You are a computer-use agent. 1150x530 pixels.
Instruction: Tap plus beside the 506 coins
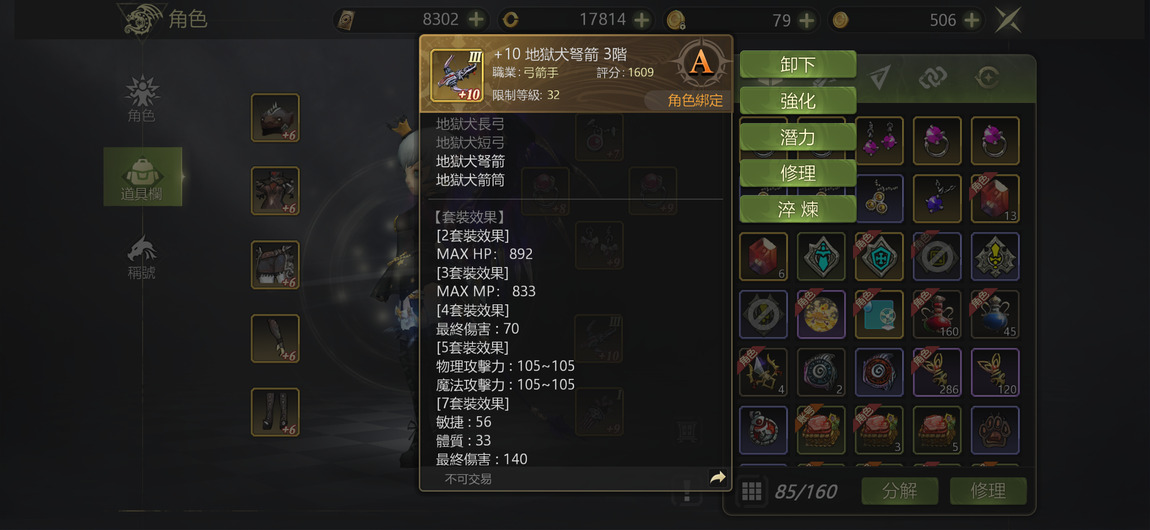(x=973, y=20)
